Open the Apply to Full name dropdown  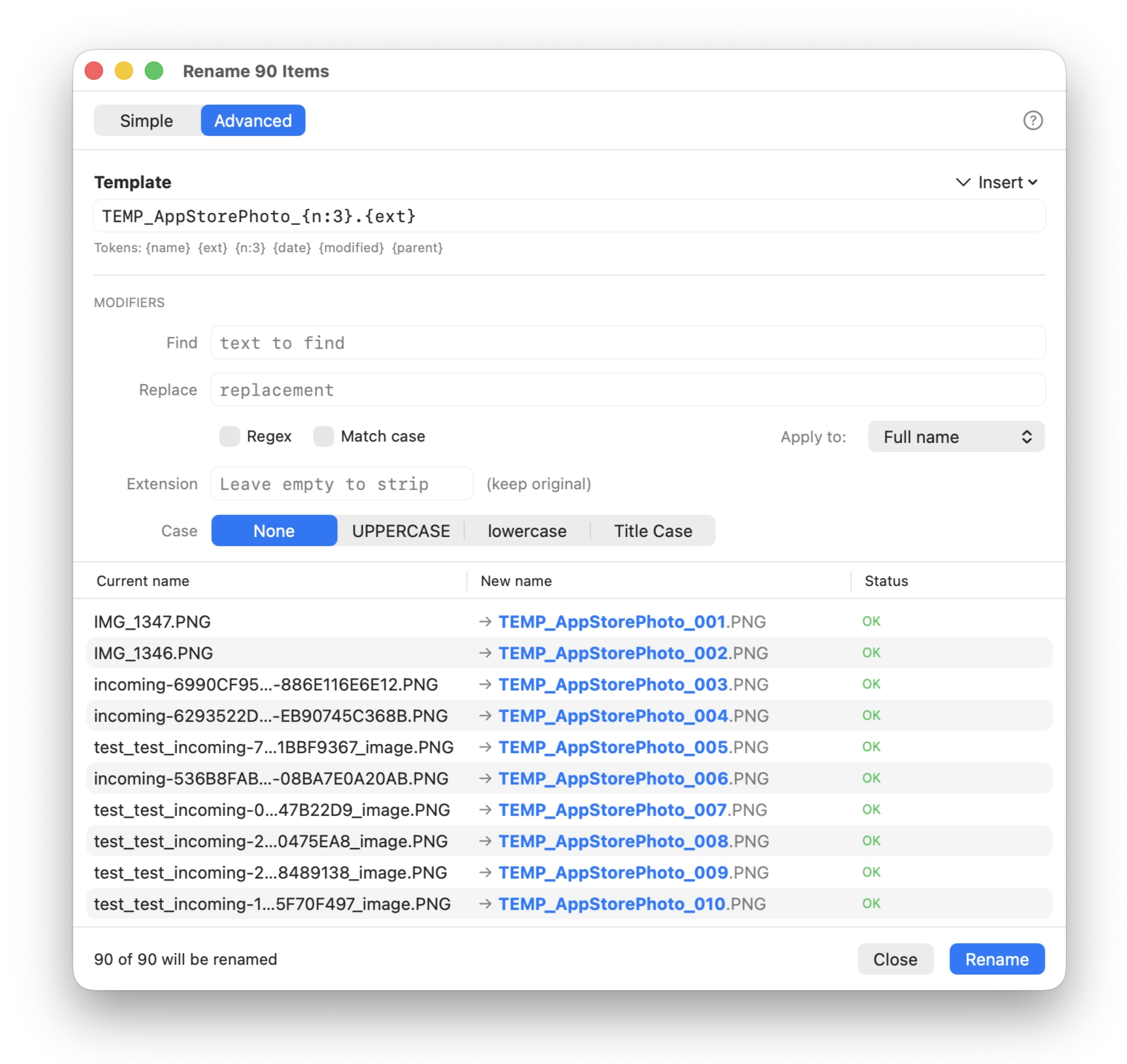click(x=956, y=437)
